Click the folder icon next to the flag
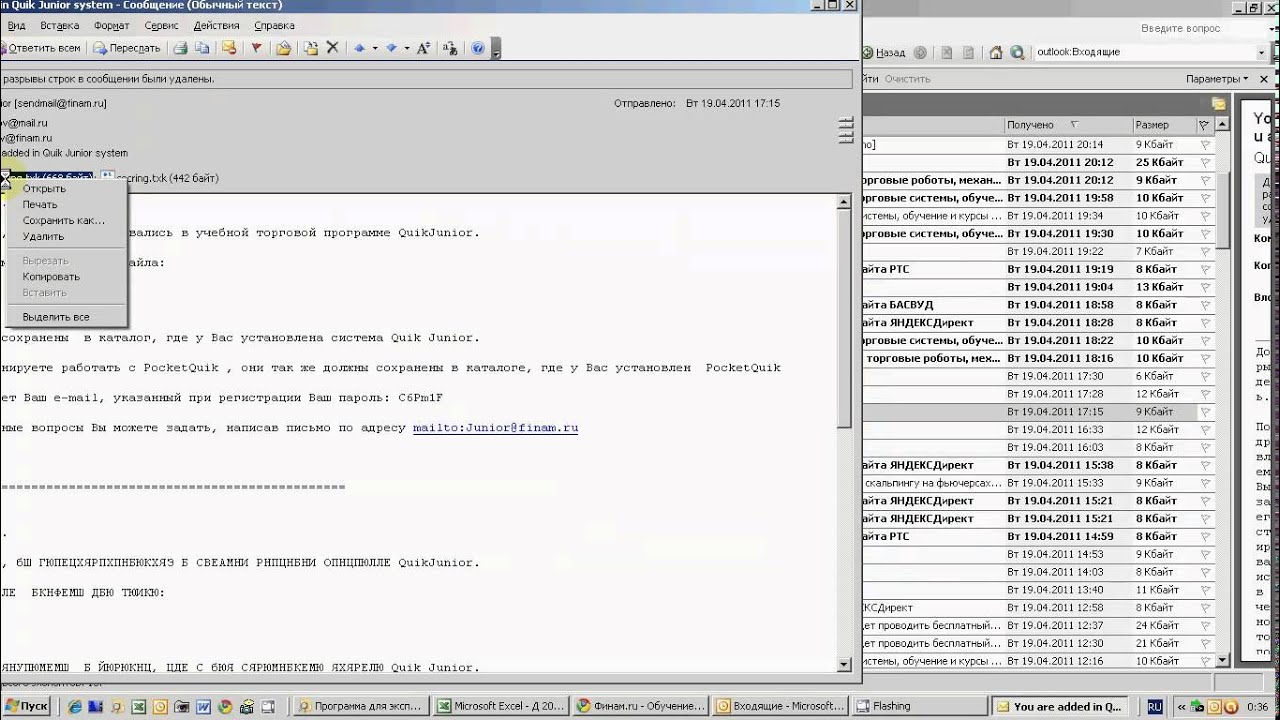Image resolution: width=1280 pixels, height=720 pixels. [x=283, y=48]
